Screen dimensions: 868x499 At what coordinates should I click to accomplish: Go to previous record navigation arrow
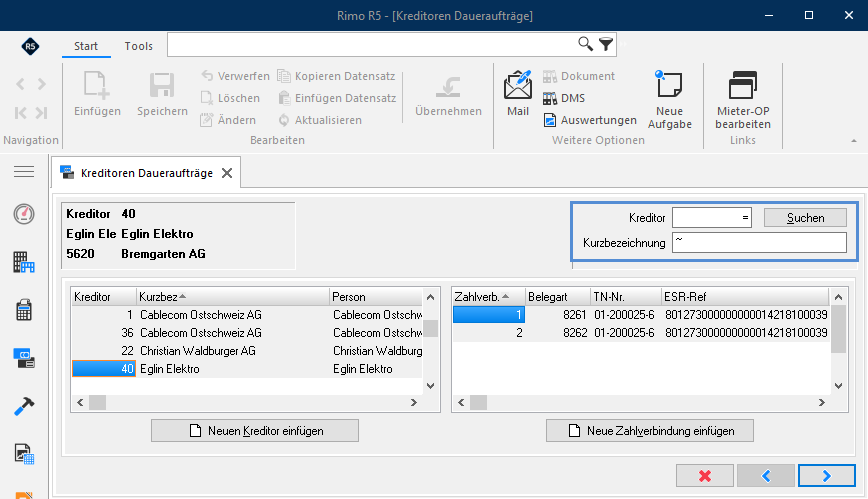pos(20,84)
